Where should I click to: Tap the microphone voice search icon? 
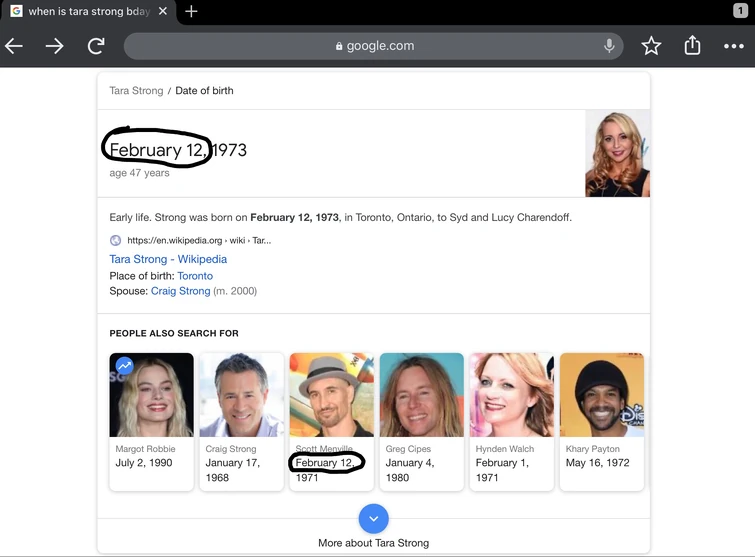(x=609, y=46)
